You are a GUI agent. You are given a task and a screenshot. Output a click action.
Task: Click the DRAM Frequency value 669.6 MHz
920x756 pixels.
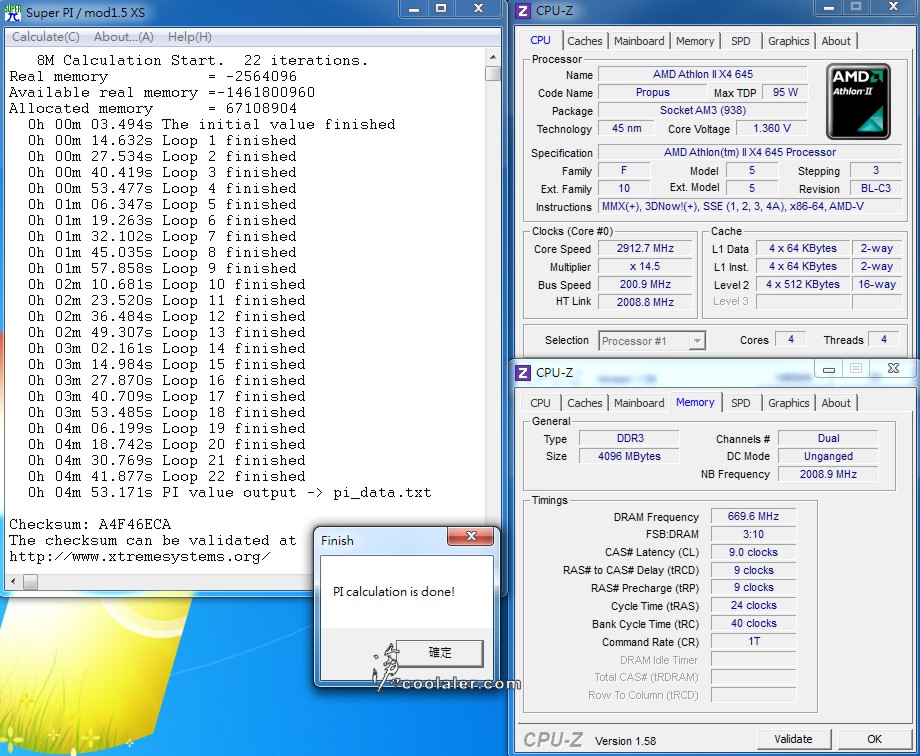point(753,517)
